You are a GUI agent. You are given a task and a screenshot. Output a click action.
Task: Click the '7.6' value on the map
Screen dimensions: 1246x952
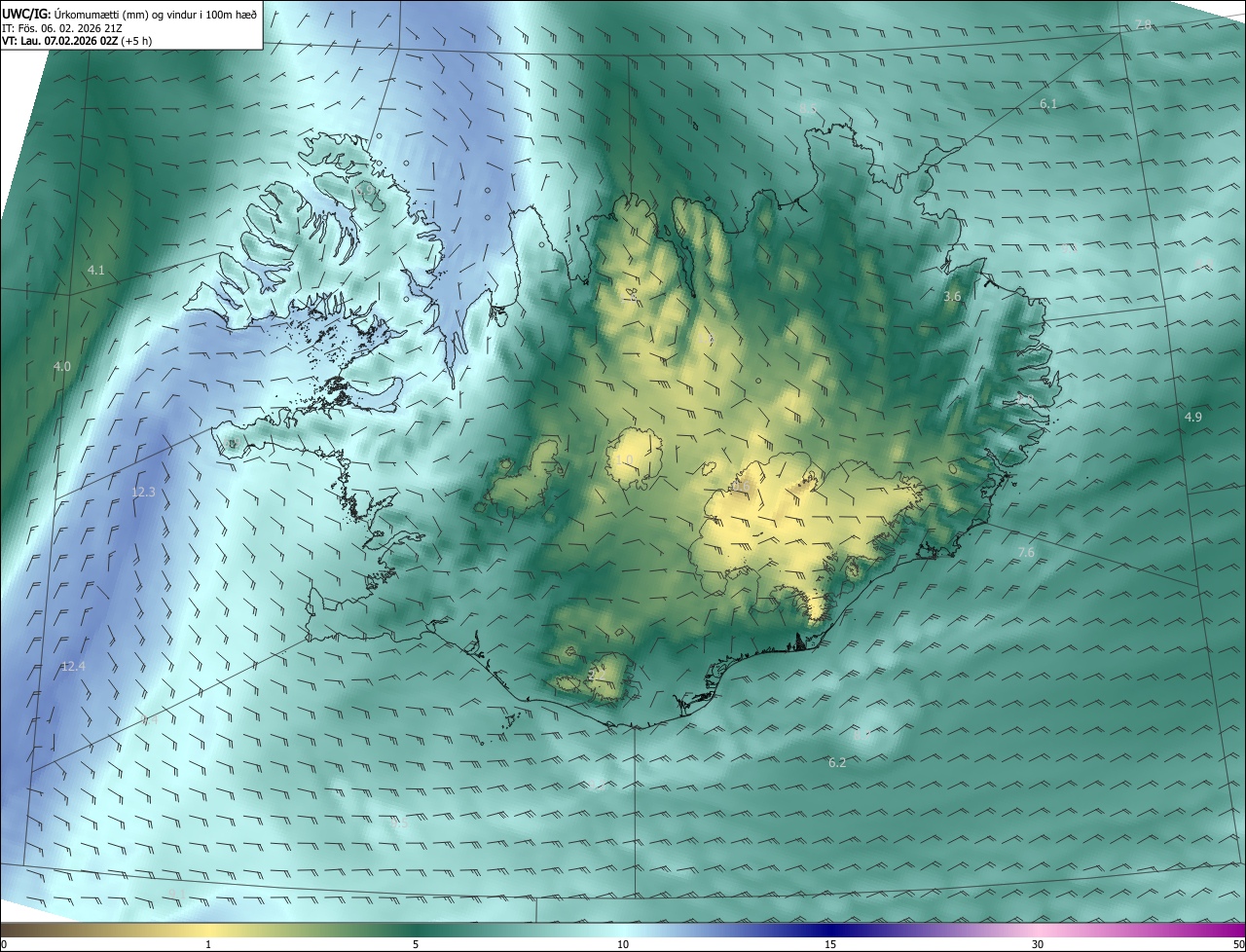(1026, 553)
